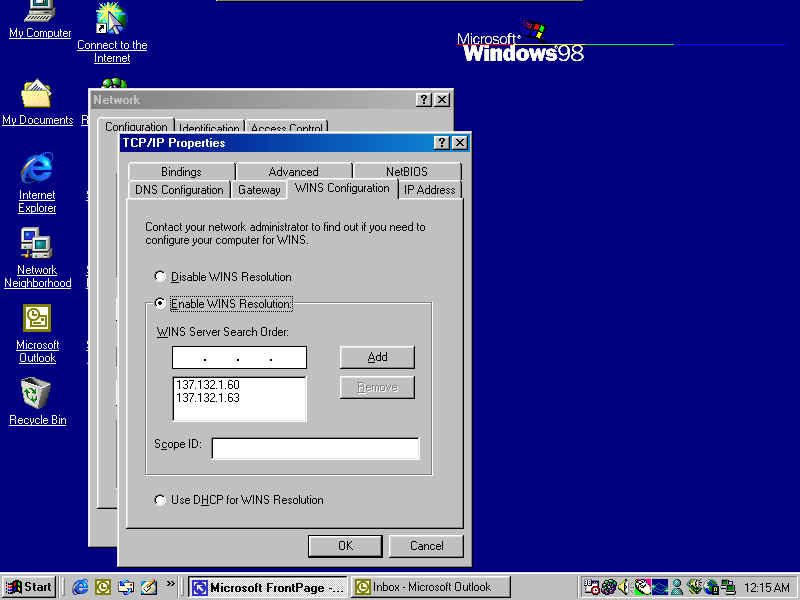
Task: Switch to the Advanced tab
Action: click(293, 171)
